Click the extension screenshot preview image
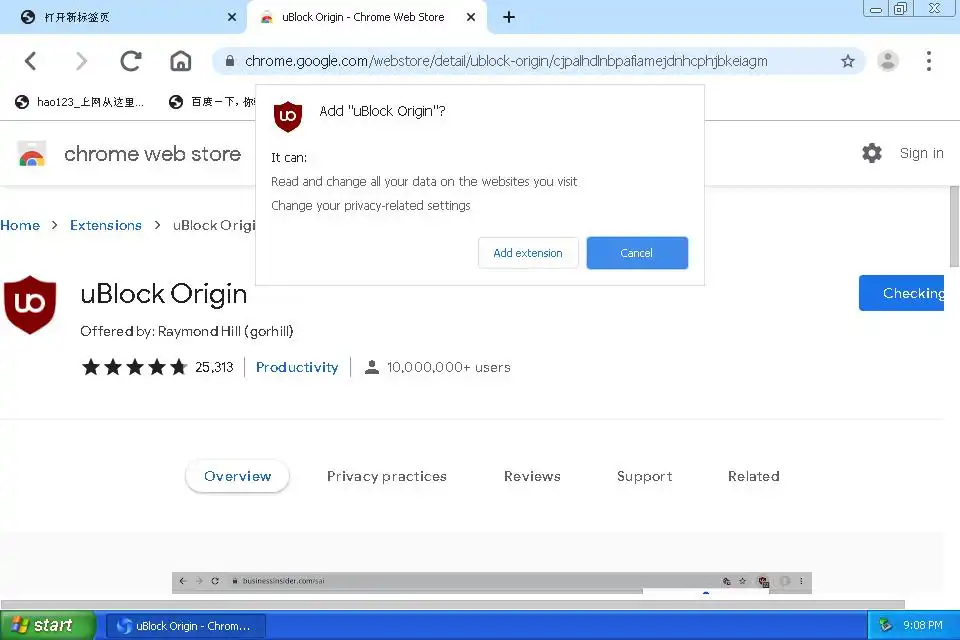 click(x=492, y=582)
